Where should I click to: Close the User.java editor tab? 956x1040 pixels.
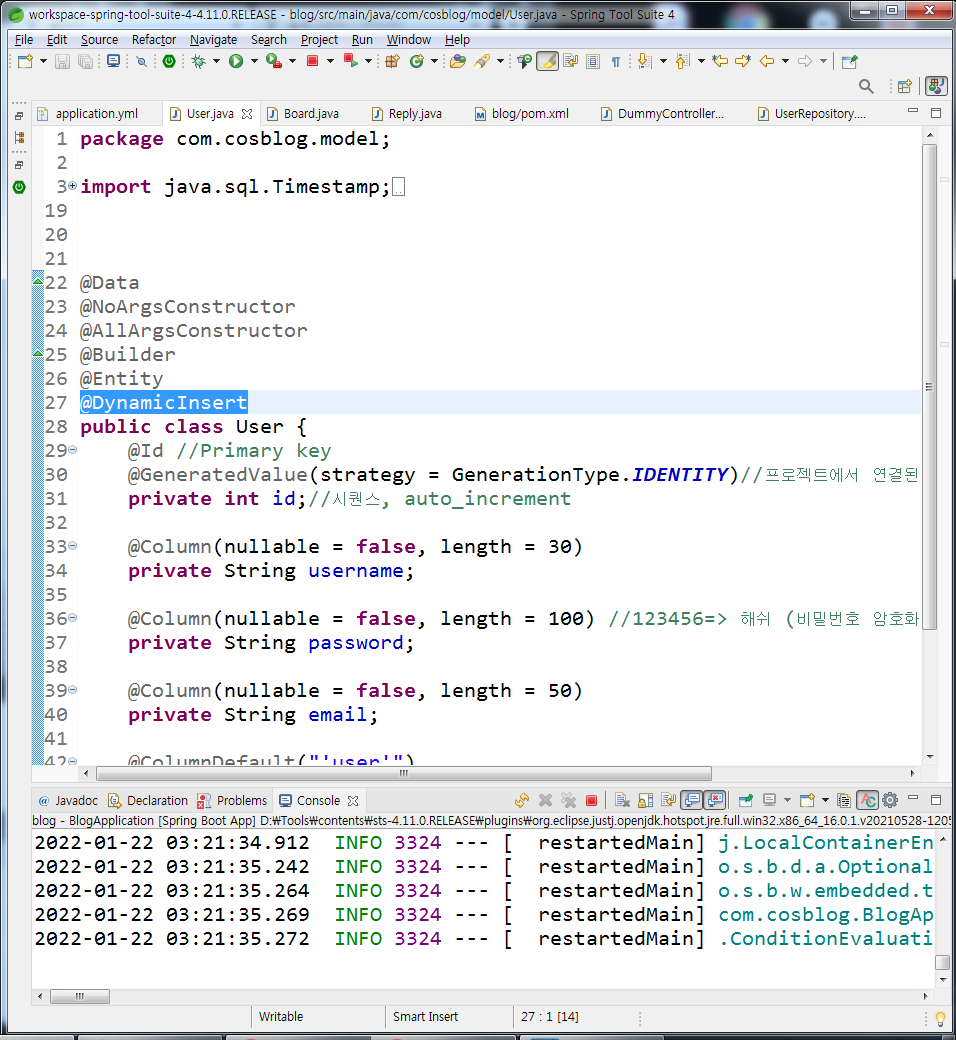(x=247, y=114)
